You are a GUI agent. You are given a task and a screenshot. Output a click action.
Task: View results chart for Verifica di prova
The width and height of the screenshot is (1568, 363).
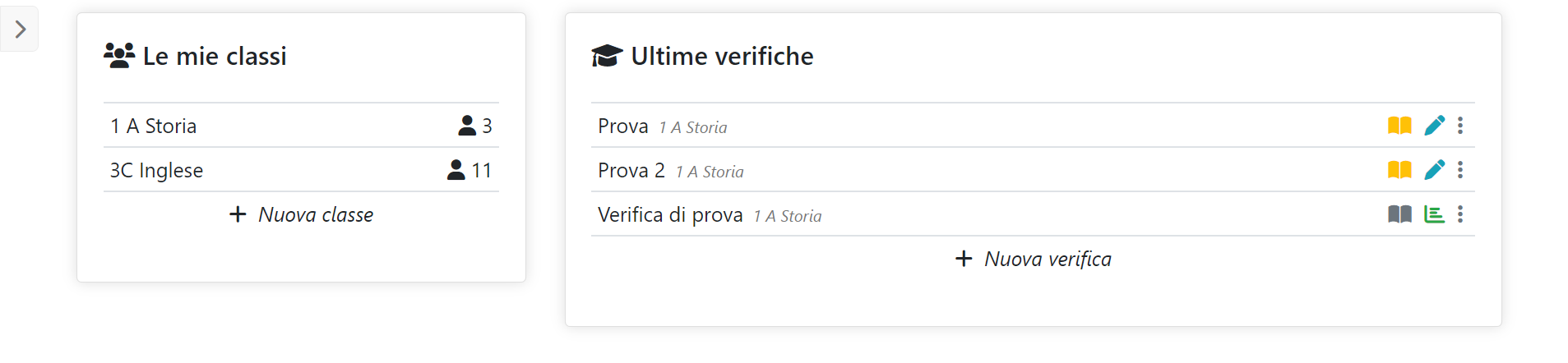pyautogui.click(x=1435, y=214)
